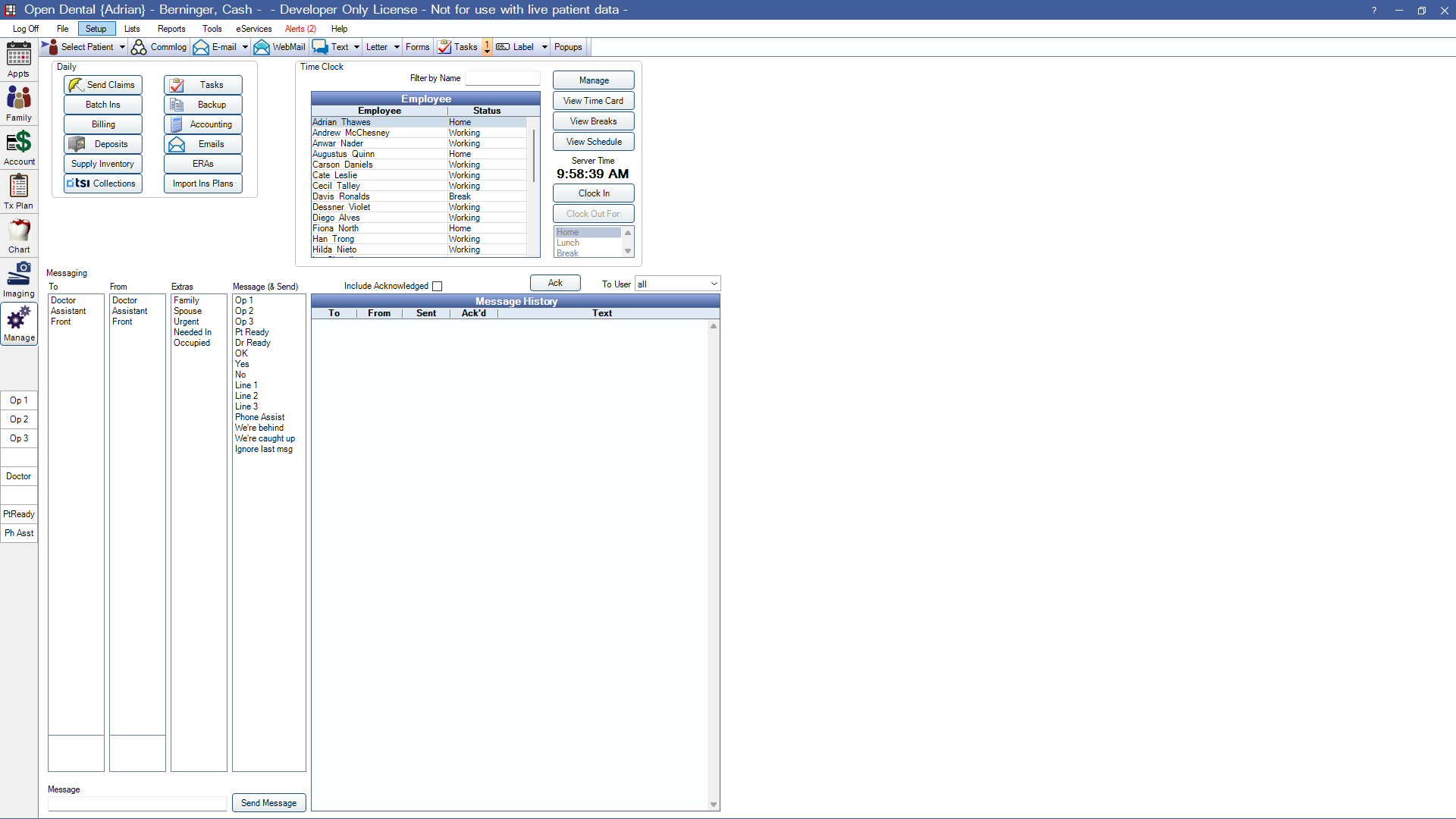Switch to the Account module
1456x819 pixels.
point(19,147)
